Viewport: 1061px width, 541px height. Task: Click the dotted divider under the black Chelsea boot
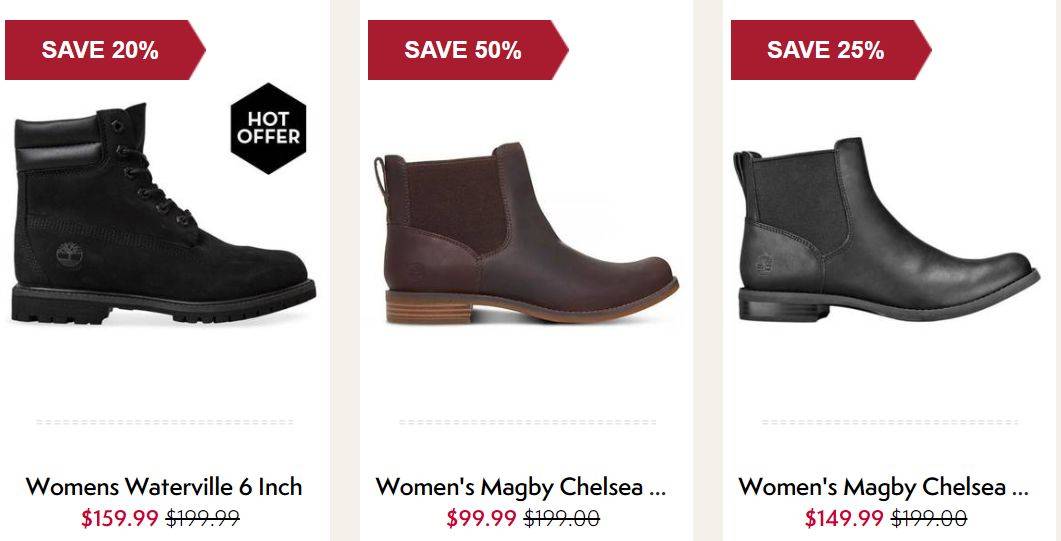pyautogui.click(x=889, y=422)
